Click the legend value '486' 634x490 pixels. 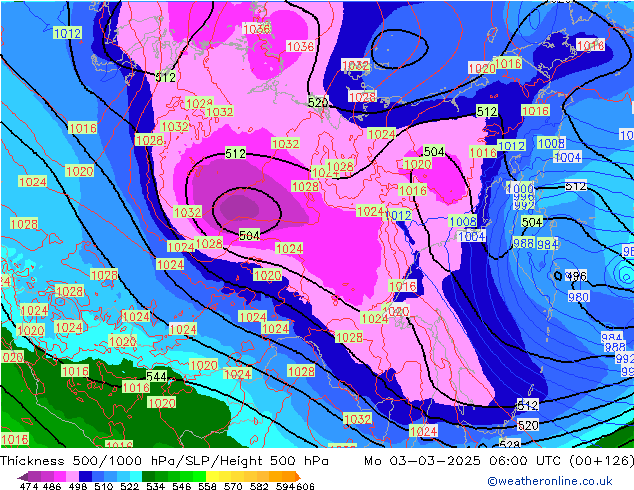point(52,486)
